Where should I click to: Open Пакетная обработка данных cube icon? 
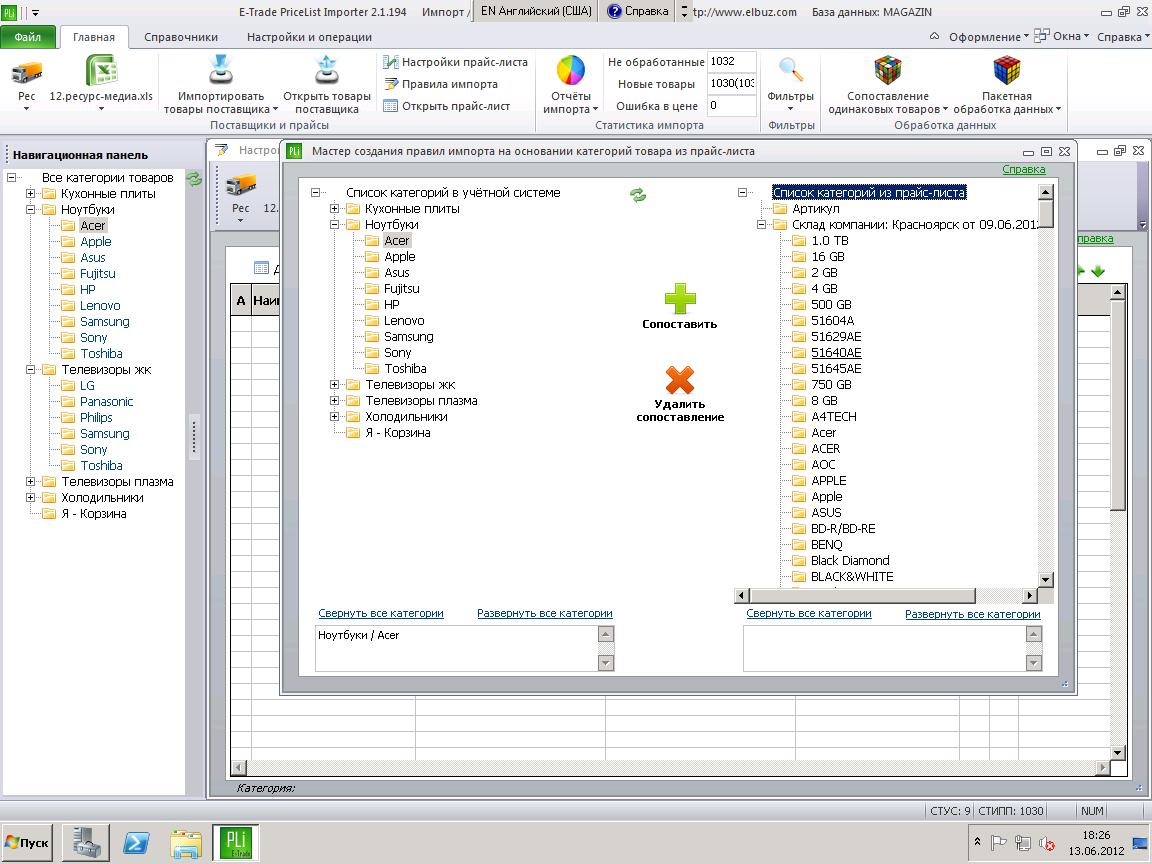click(x=1007, y=71)
